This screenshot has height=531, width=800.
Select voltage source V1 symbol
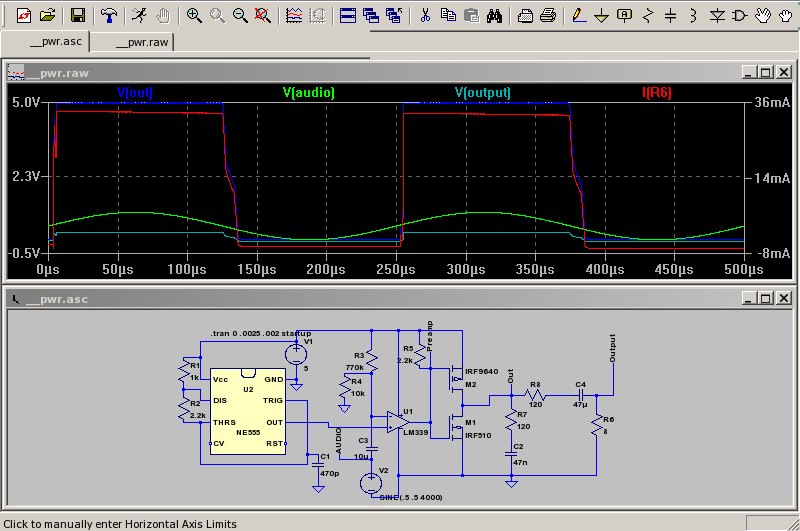[x=296, y=353]
